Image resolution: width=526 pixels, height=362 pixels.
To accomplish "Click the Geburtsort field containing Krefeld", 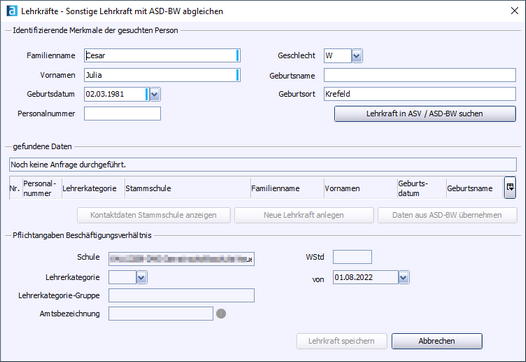I will pos(420,94).
